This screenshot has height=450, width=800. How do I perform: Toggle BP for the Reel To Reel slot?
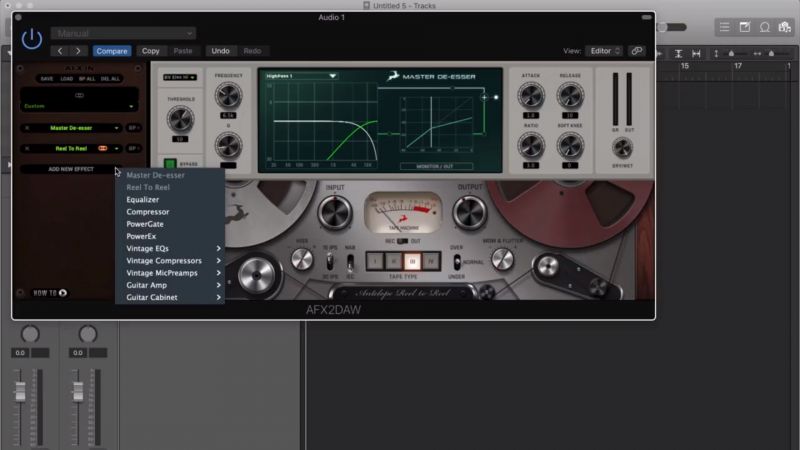coord(133,148)
